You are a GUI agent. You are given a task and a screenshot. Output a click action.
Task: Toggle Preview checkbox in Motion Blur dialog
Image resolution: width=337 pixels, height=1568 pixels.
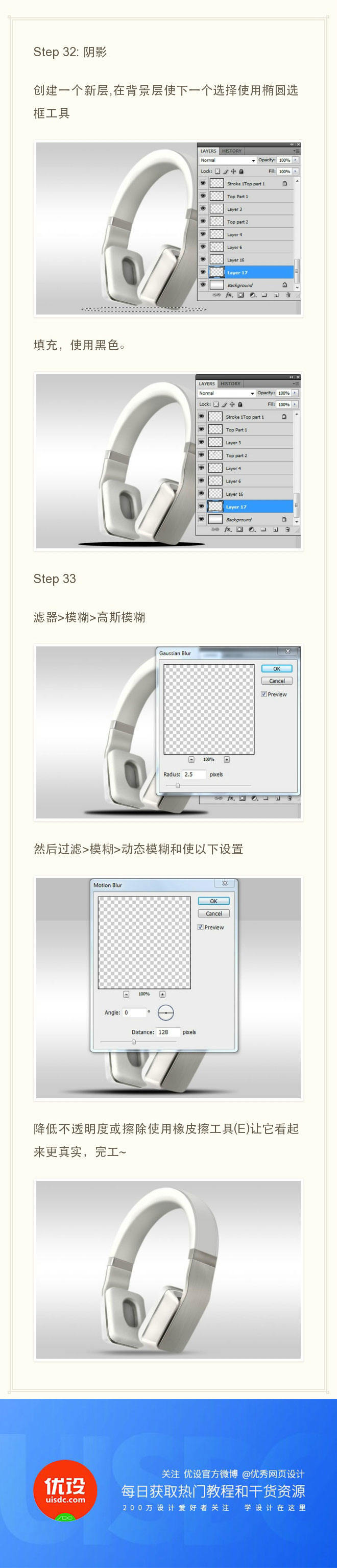201,927
